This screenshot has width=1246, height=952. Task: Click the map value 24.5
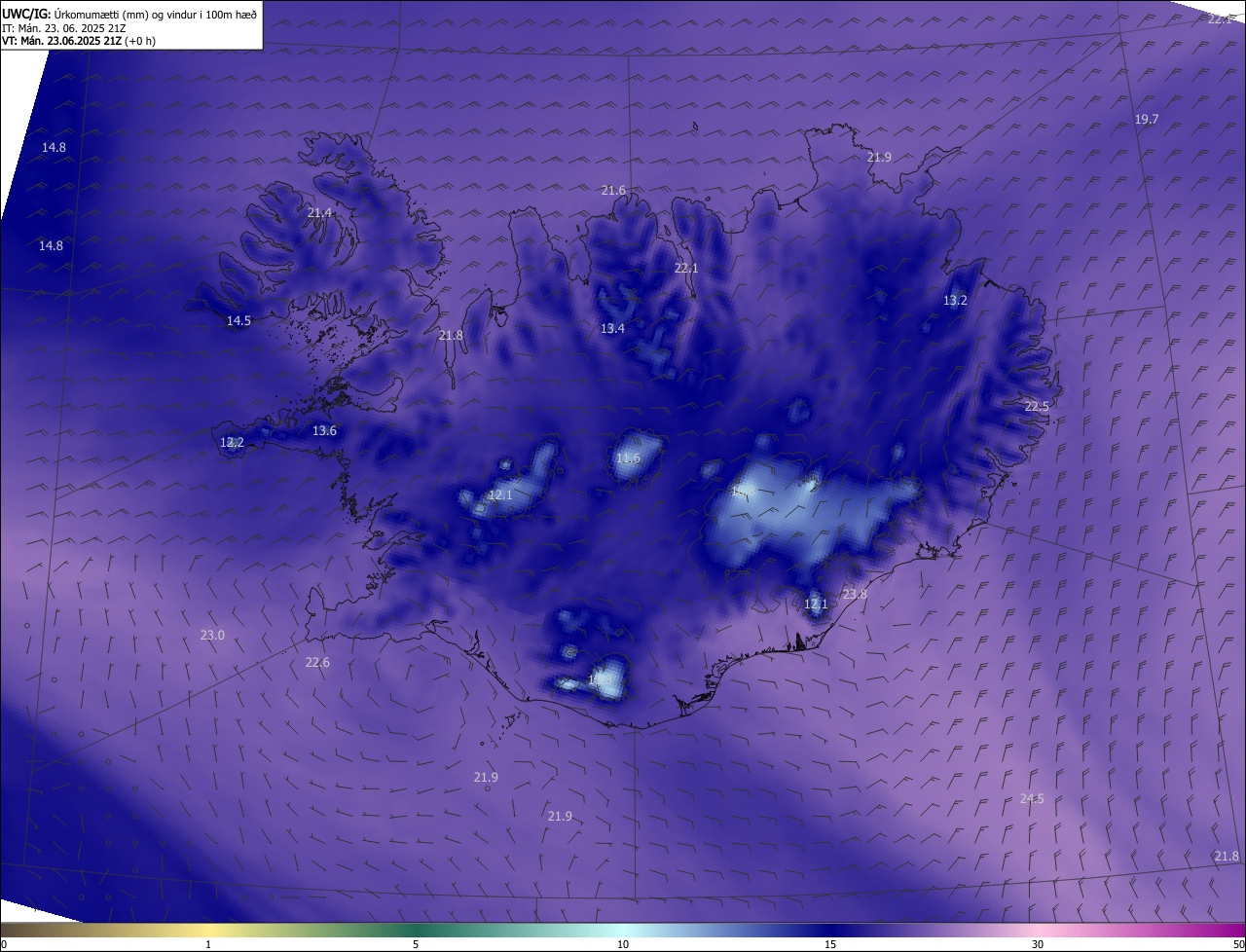[x=1032, y=798]
